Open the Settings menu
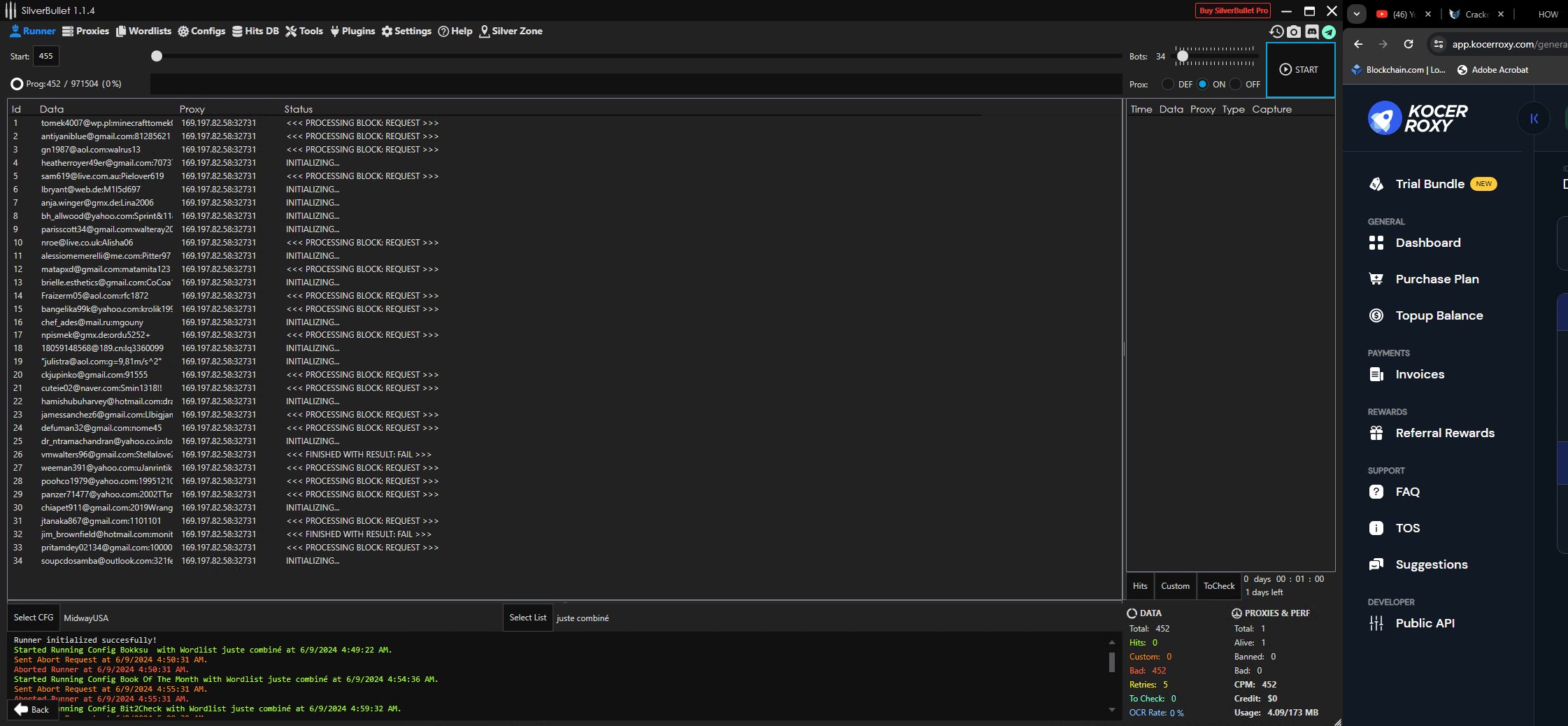This screenshot has height=726, width=1568. (x=406, y=31)
